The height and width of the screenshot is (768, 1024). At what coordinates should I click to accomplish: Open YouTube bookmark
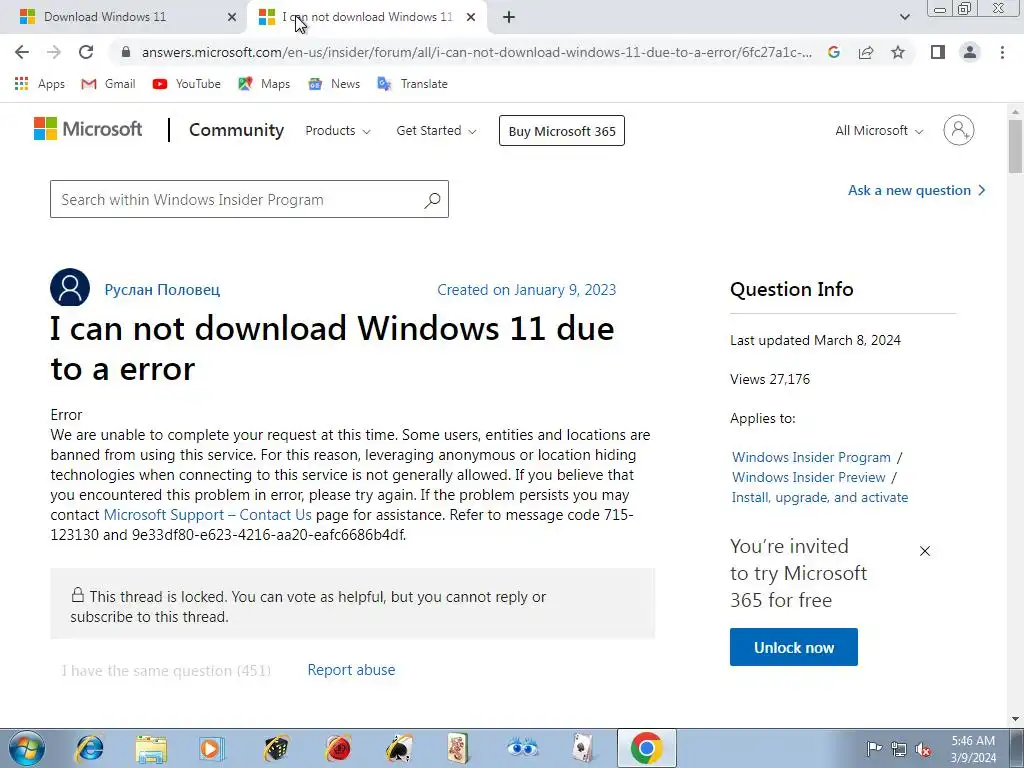click(187, 84)
